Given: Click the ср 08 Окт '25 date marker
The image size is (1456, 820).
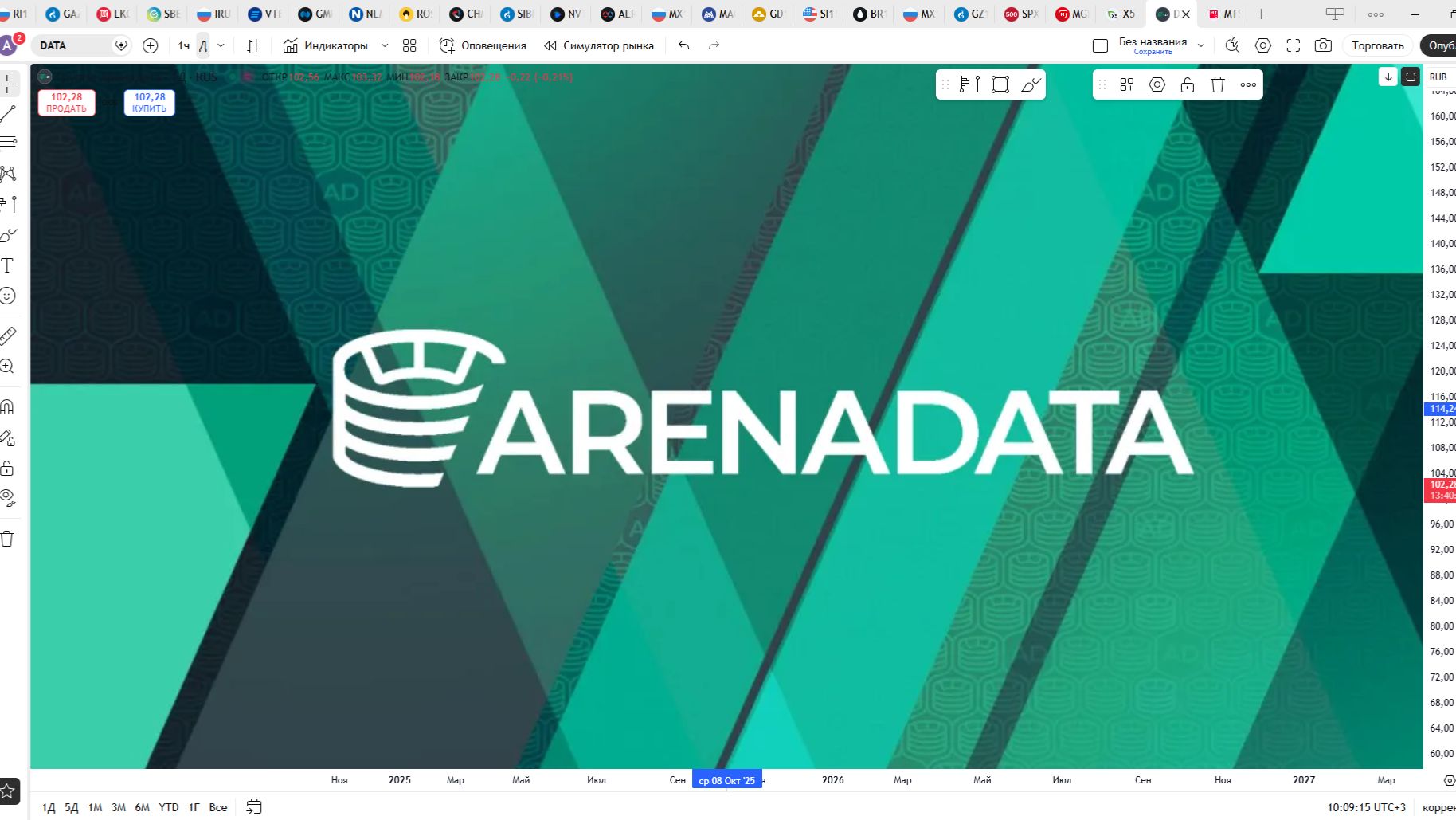Looking at the screenshot, I should pos(727,780).
